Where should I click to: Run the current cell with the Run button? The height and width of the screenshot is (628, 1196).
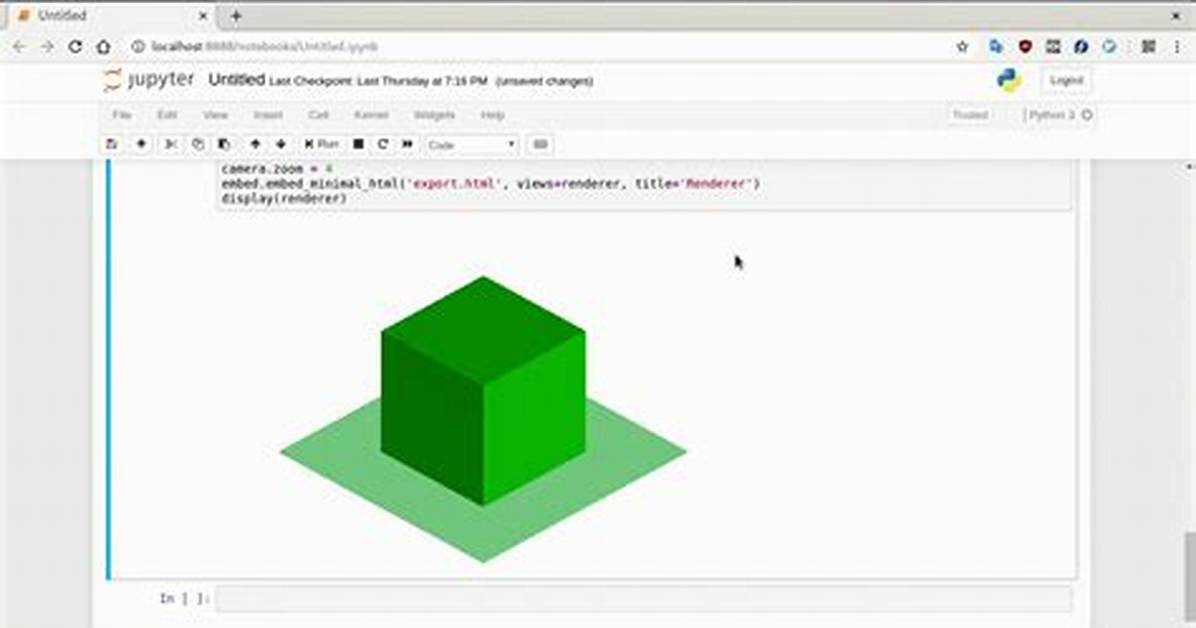point(321,144)
